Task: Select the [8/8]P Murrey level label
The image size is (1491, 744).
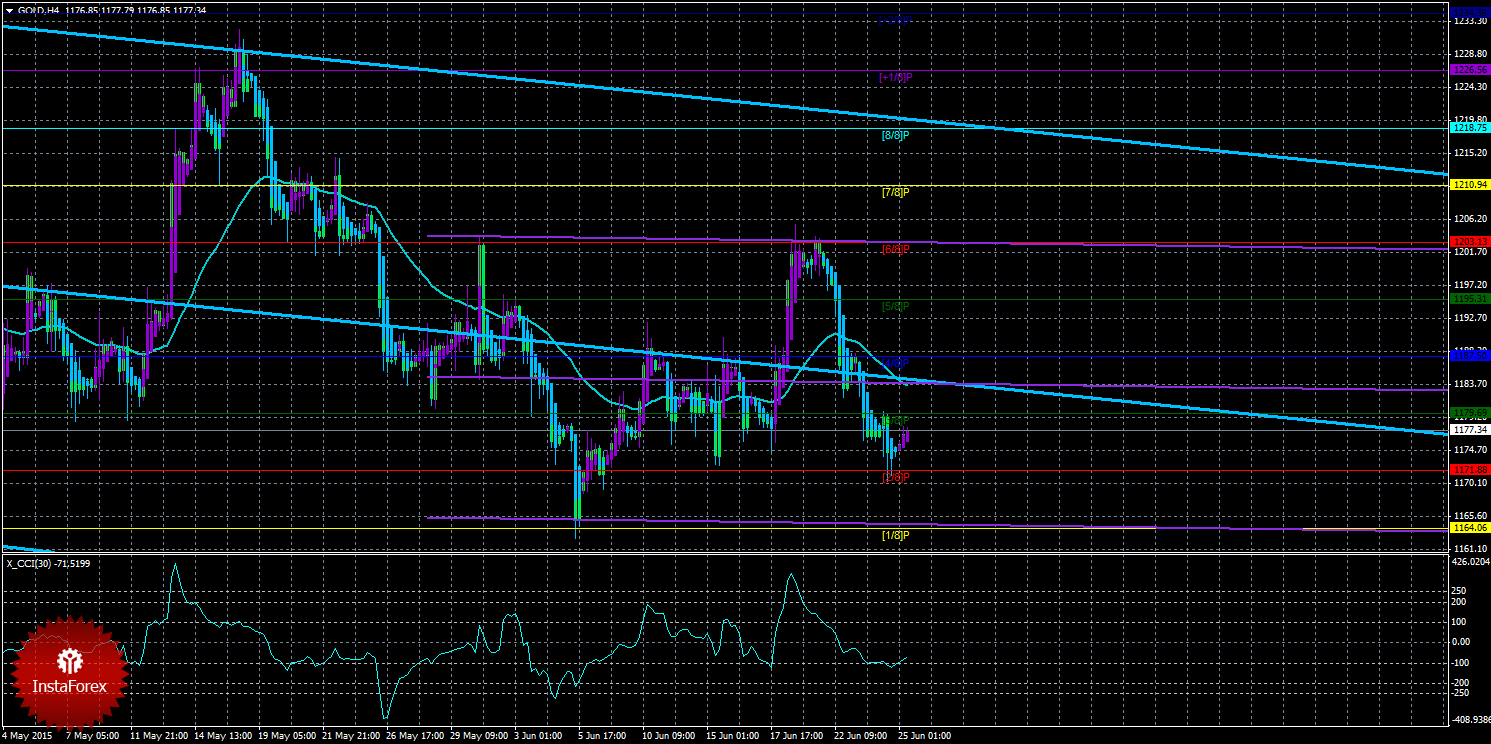Action: click(894, 135)
